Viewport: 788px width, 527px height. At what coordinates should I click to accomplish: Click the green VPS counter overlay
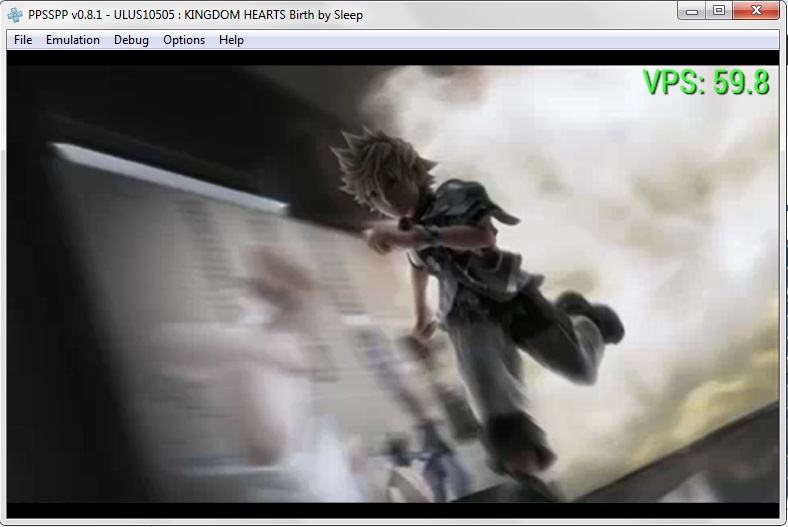point(705,82)
